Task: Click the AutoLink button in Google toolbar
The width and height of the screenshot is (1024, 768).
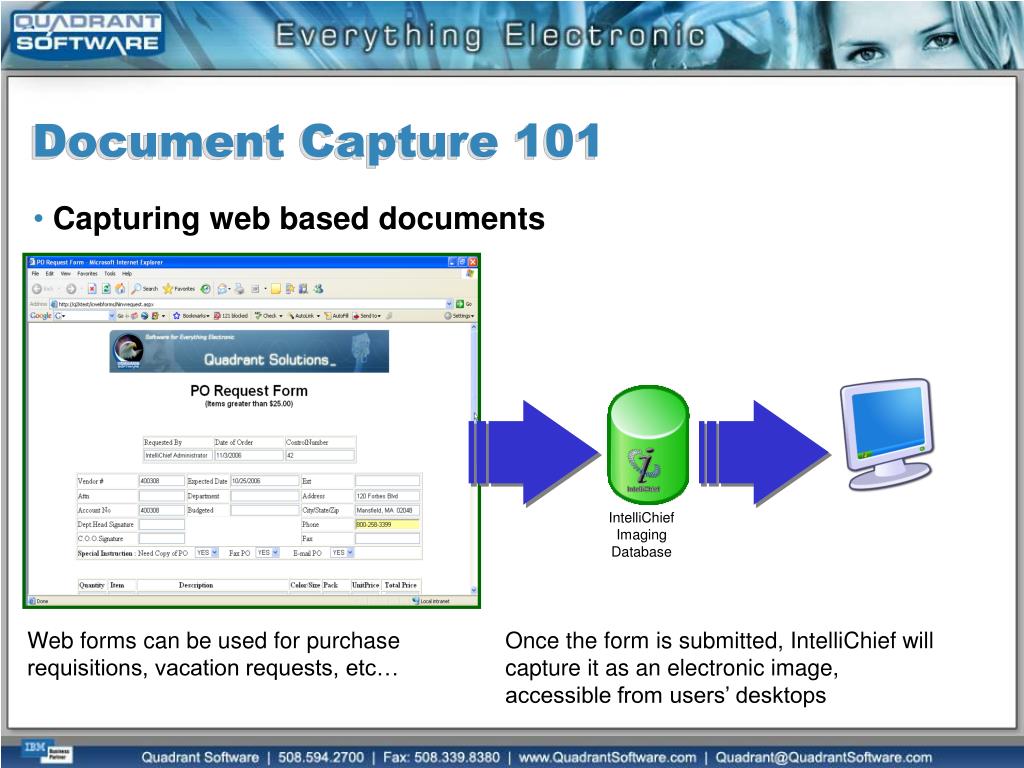Action: tap(304, 316)
